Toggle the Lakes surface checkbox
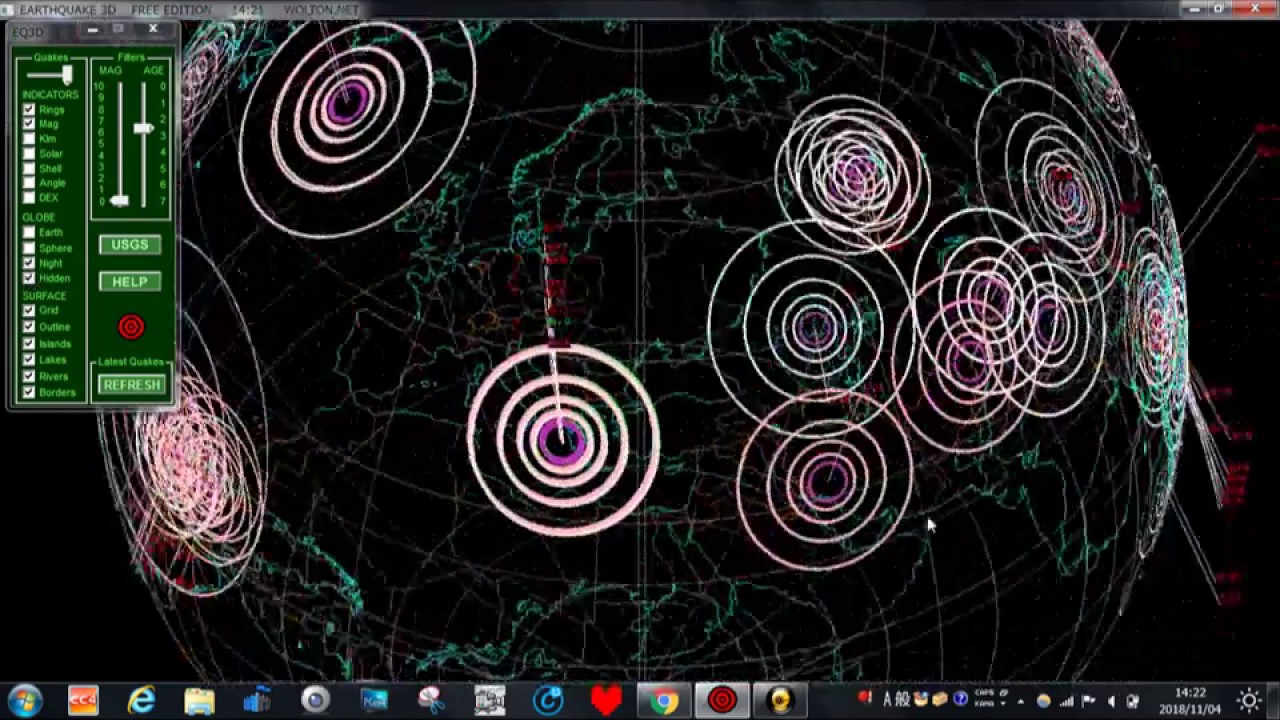Screen dimensions: 1280x720 click(29, 360)
